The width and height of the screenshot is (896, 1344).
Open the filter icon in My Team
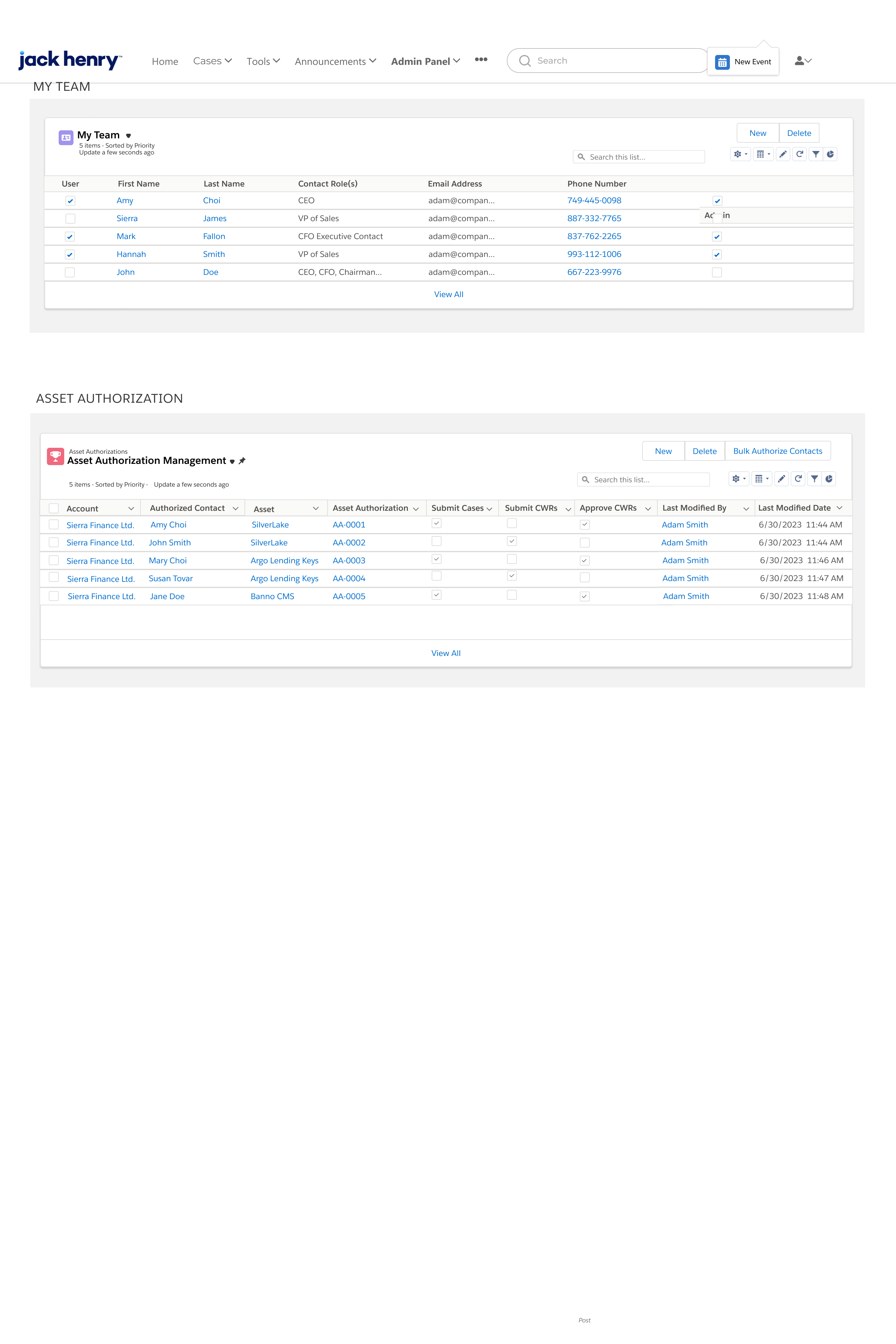pyautogui.click(x=816, y=154)
